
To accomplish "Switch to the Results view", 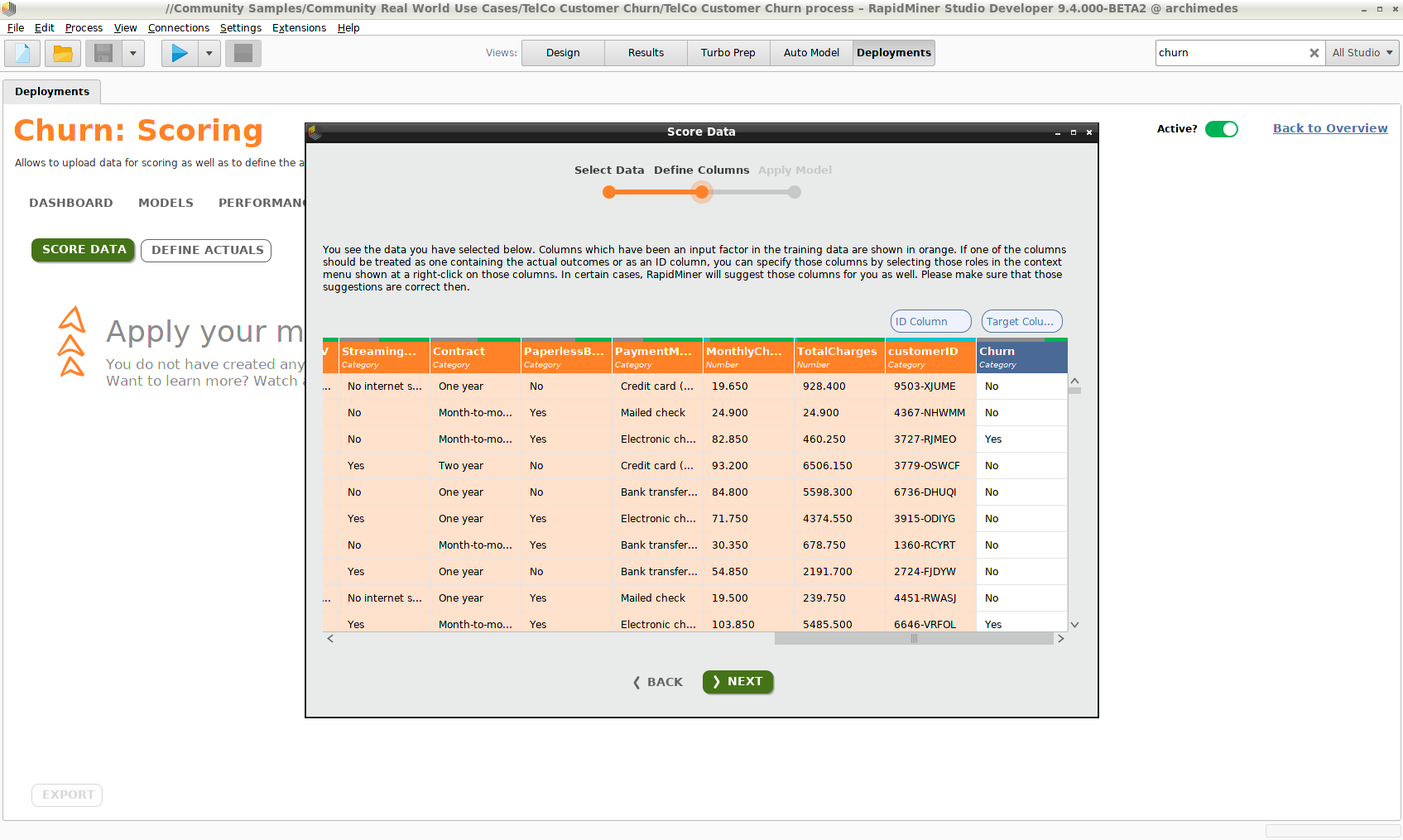I will pos(646,53).
